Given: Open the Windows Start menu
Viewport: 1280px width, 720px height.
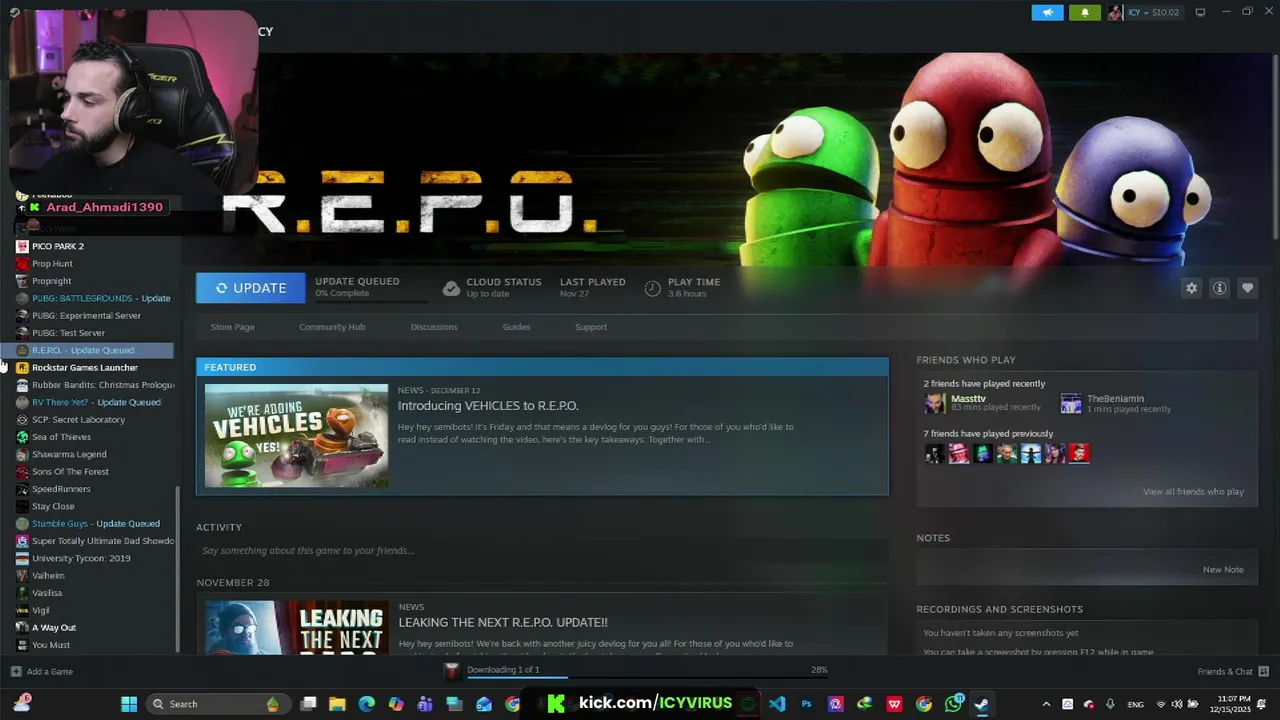Looking at the screenshot, I should point(129,704).
